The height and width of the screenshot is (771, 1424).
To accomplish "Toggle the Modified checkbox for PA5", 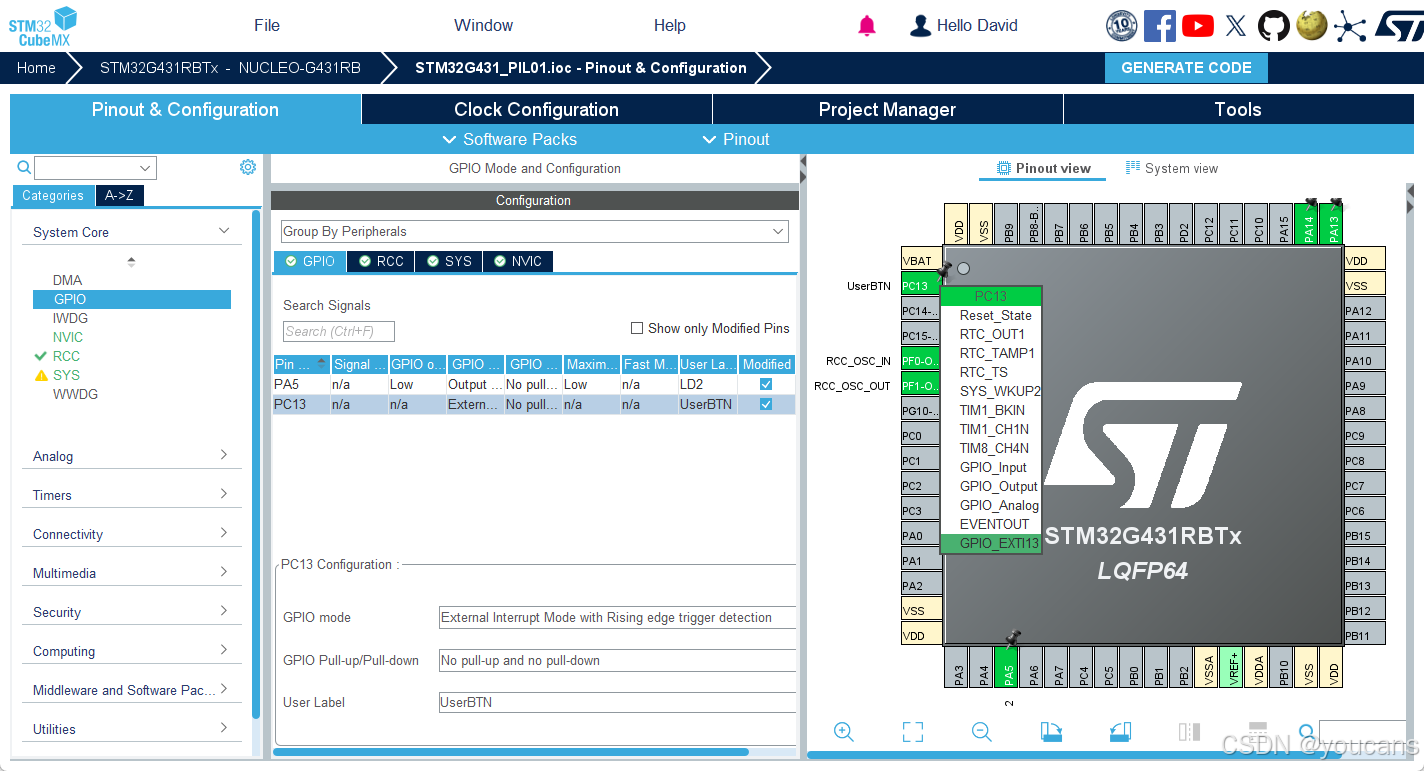I will (766, 384).
